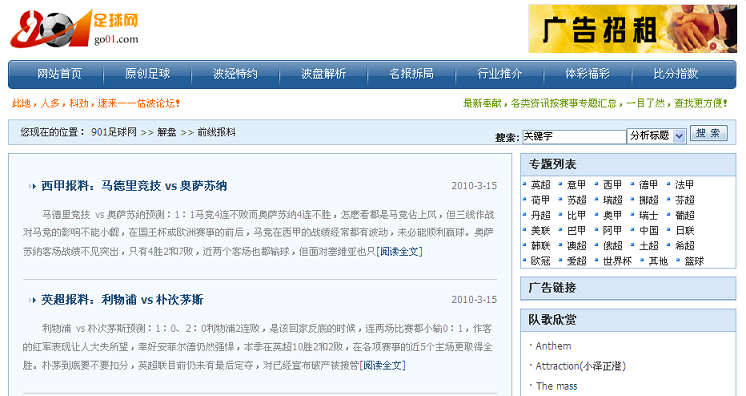Screen dimensions: 746x396
Task: Open the 挪超 topic link
Action: [x=648, y=200]
